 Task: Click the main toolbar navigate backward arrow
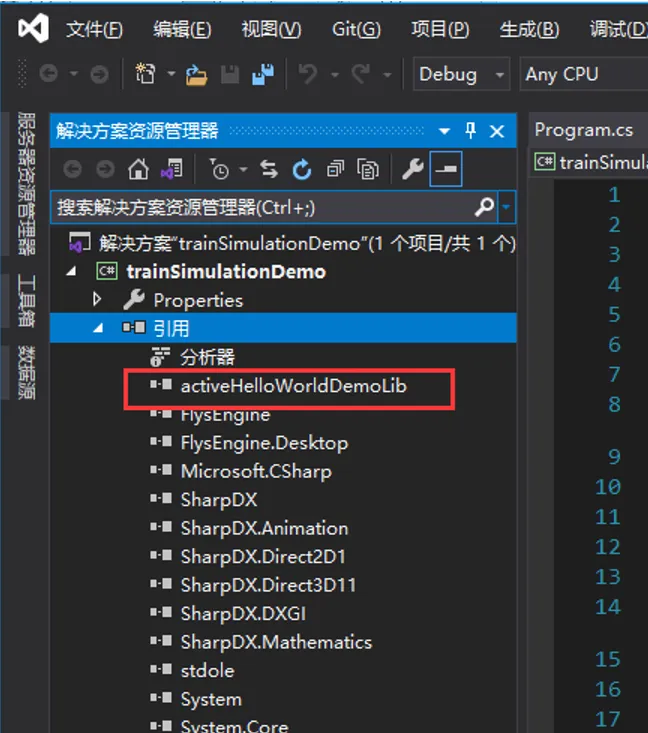pyautogui.click(x=49, y=73)
